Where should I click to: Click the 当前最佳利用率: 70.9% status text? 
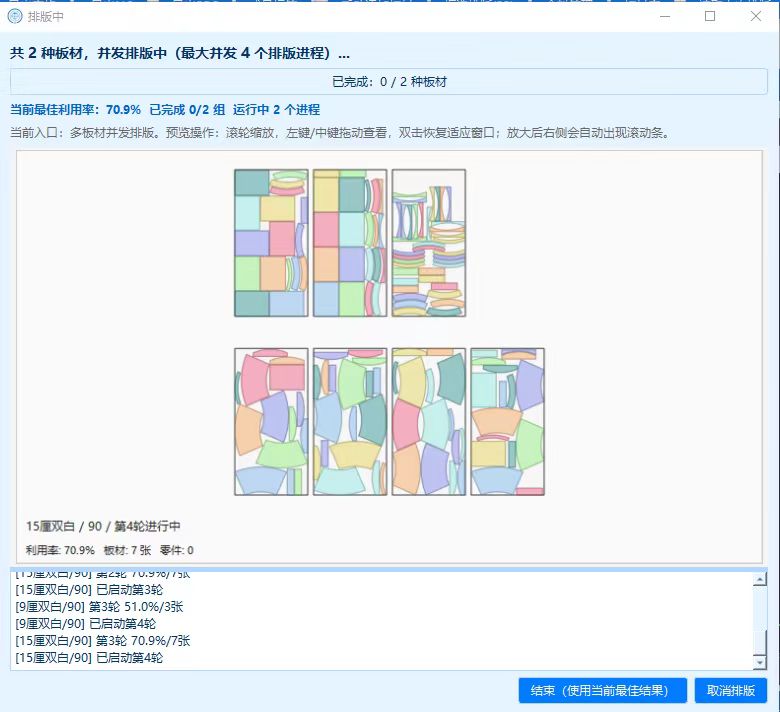76,109
